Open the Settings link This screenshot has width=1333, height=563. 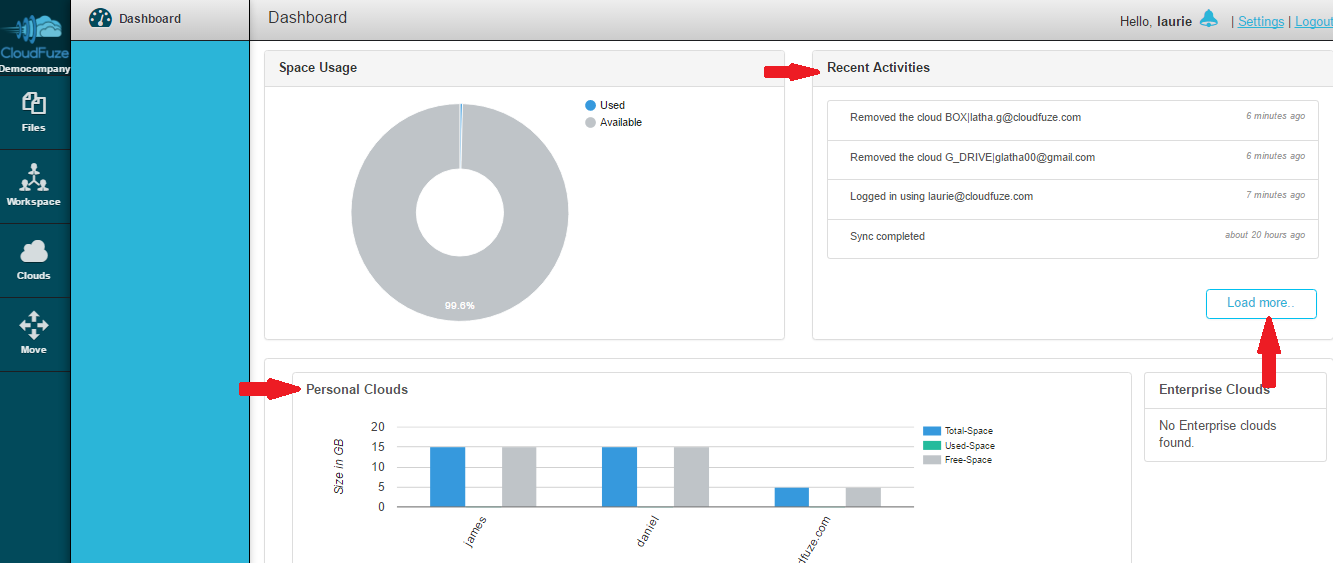(x=1260, y=21)
